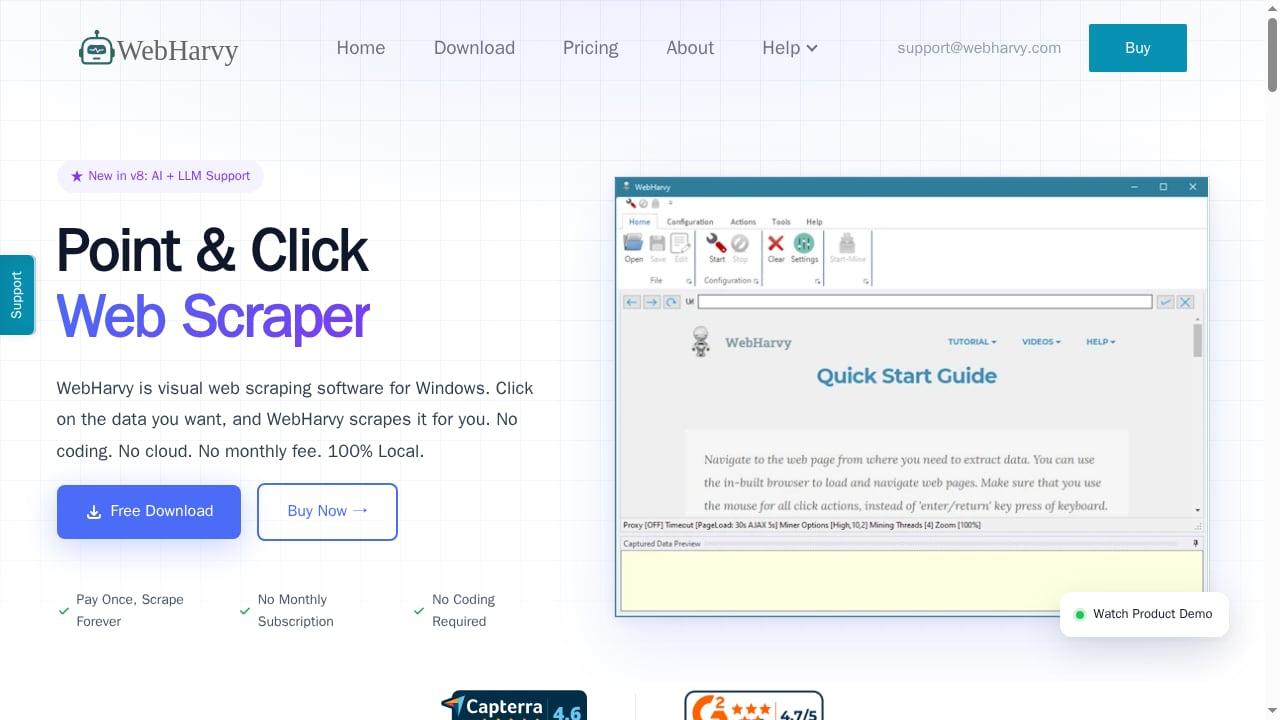Viewport: 1280px width, 720px height.
Task: Click the pin icon on Captured Data Preview
Action: pyautogui.click(x=1196, y=543)
